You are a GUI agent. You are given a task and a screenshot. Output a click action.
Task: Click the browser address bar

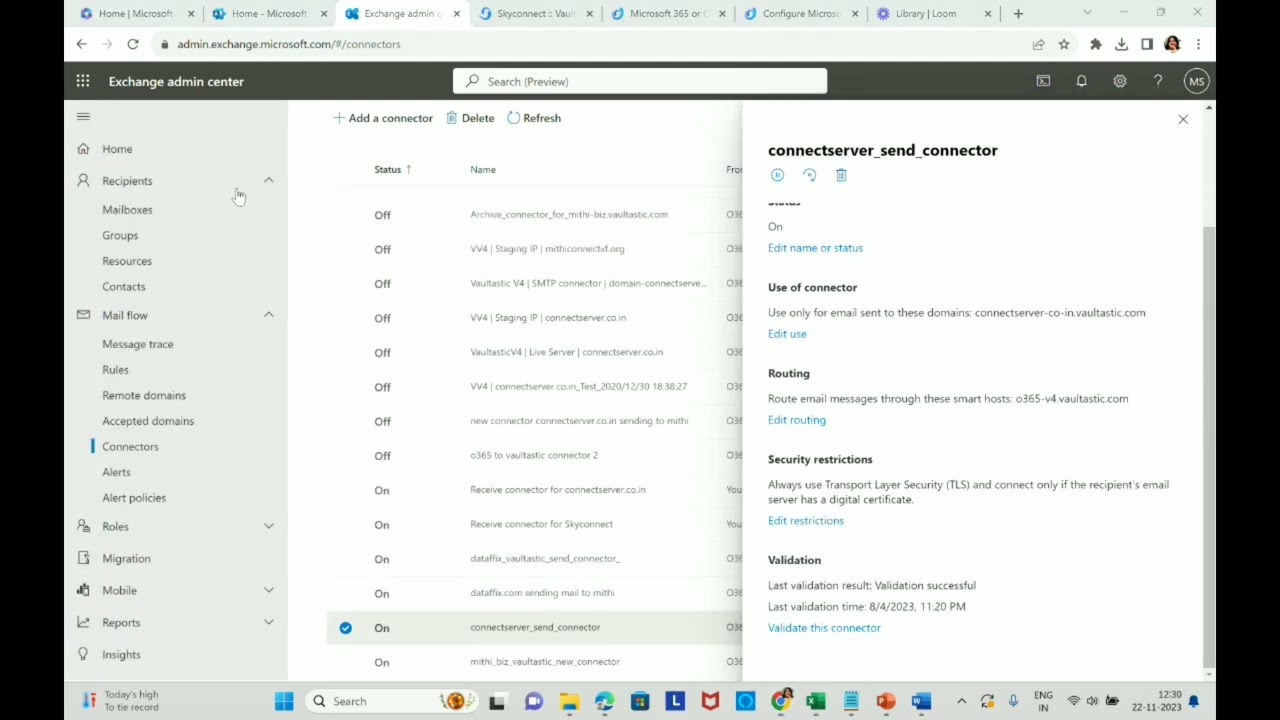pyautogui.click(x=590, y=44)
